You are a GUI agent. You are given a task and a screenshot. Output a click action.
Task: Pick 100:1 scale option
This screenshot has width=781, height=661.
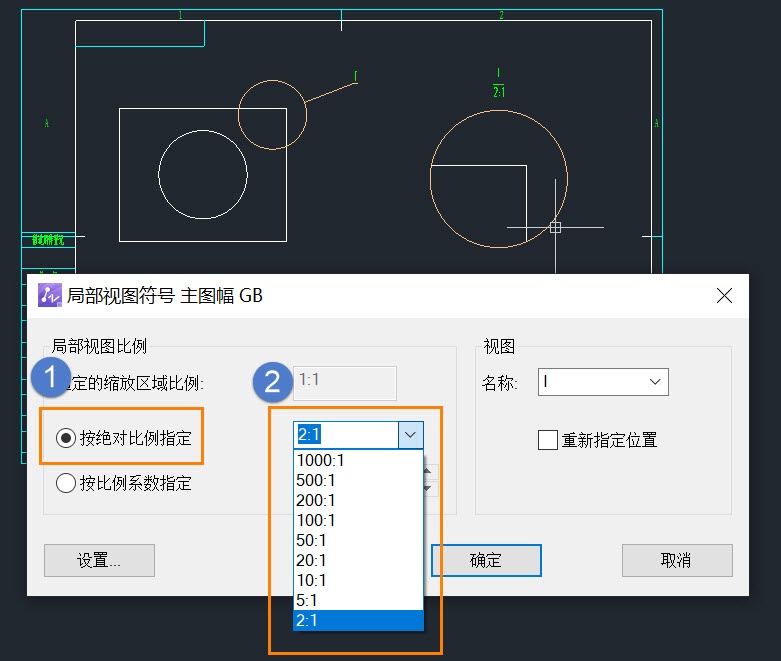coord(358,520)
